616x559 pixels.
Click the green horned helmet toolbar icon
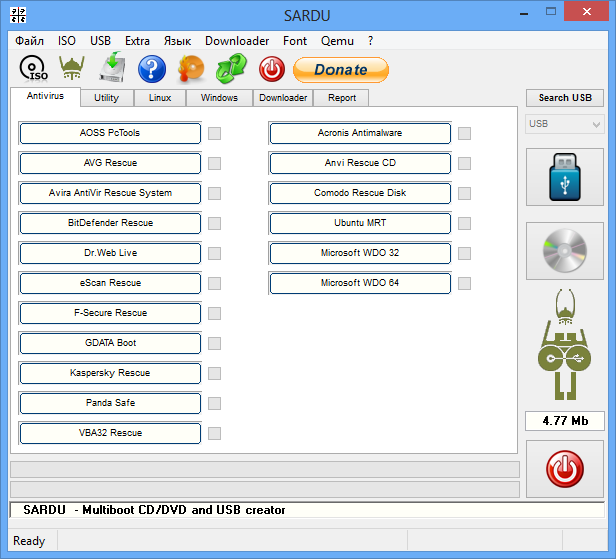(72, 68)
